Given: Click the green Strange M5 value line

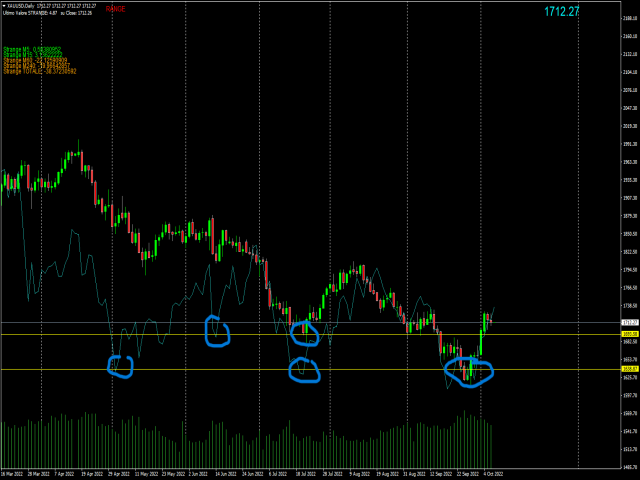Looking at the screenshot, I should pyautogui.click(x=32, y=49).
